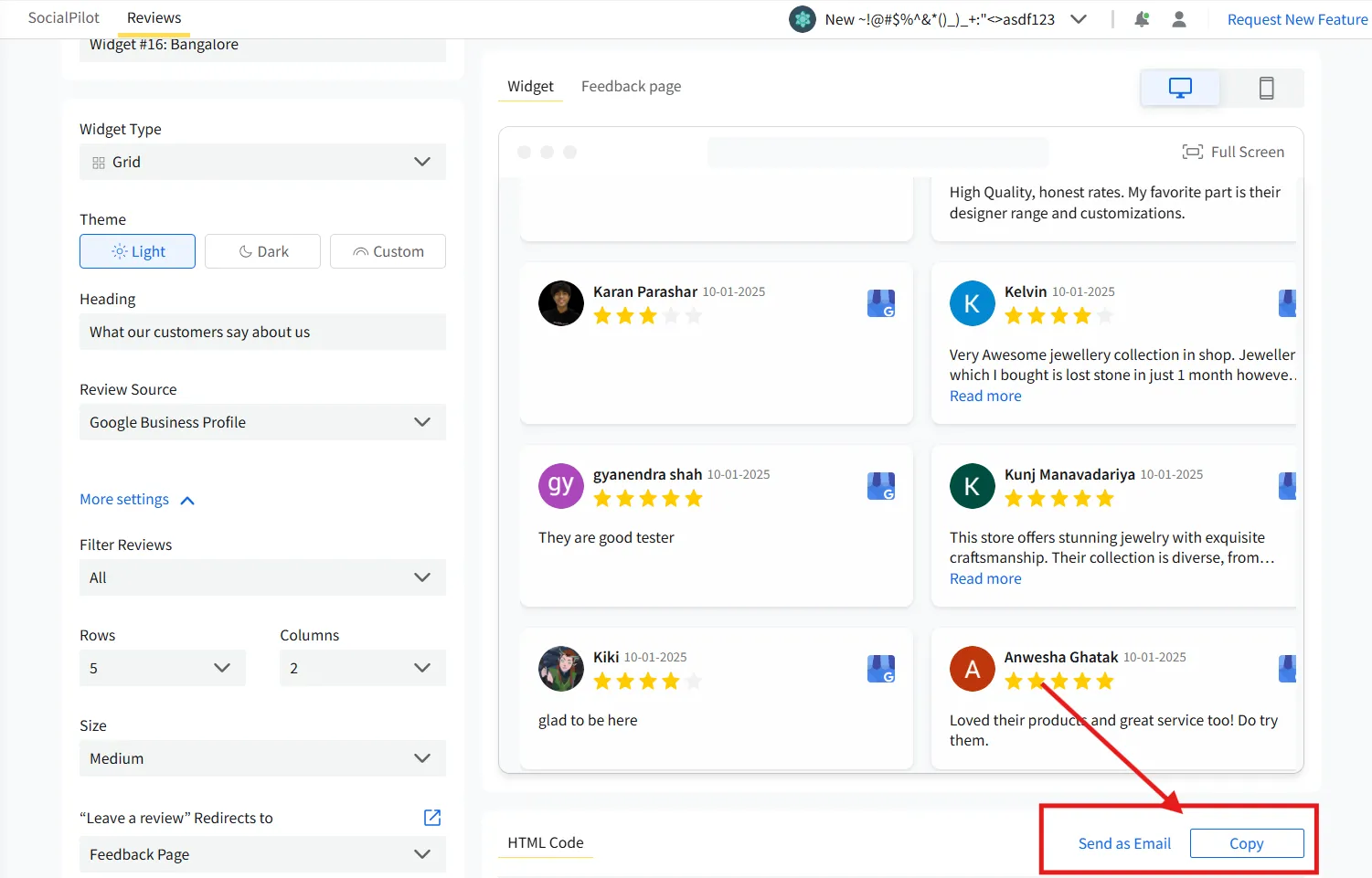Collapse the More settings section
This screenshot has width=1372, height=878.
click(137, 499)
